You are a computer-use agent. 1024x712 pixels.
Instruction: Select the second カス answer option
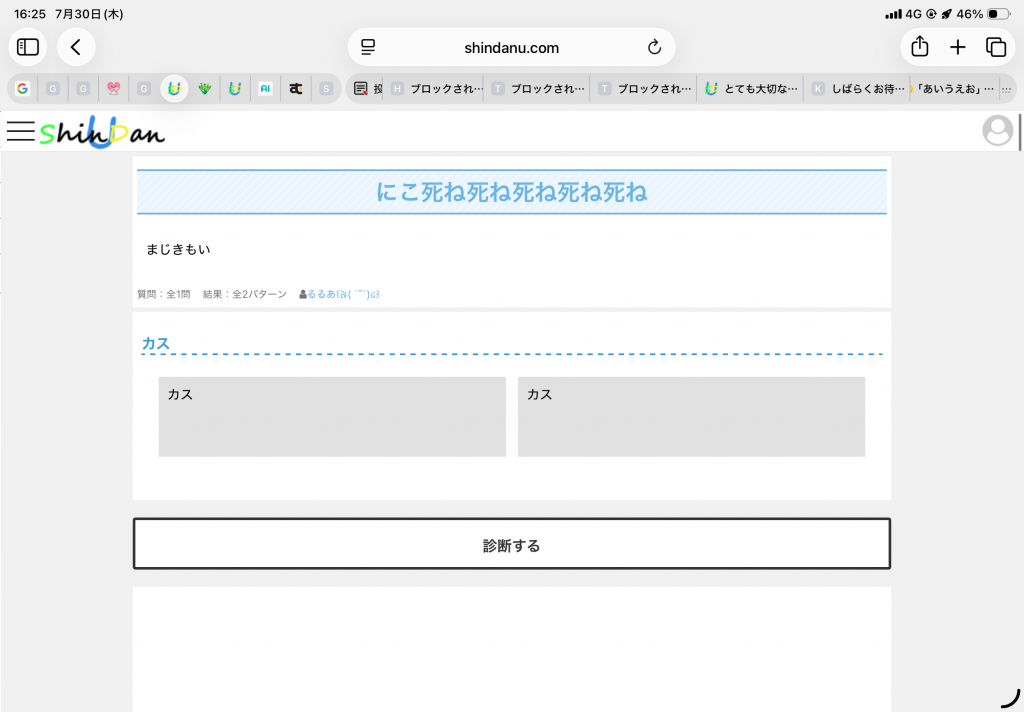(691, 417)
